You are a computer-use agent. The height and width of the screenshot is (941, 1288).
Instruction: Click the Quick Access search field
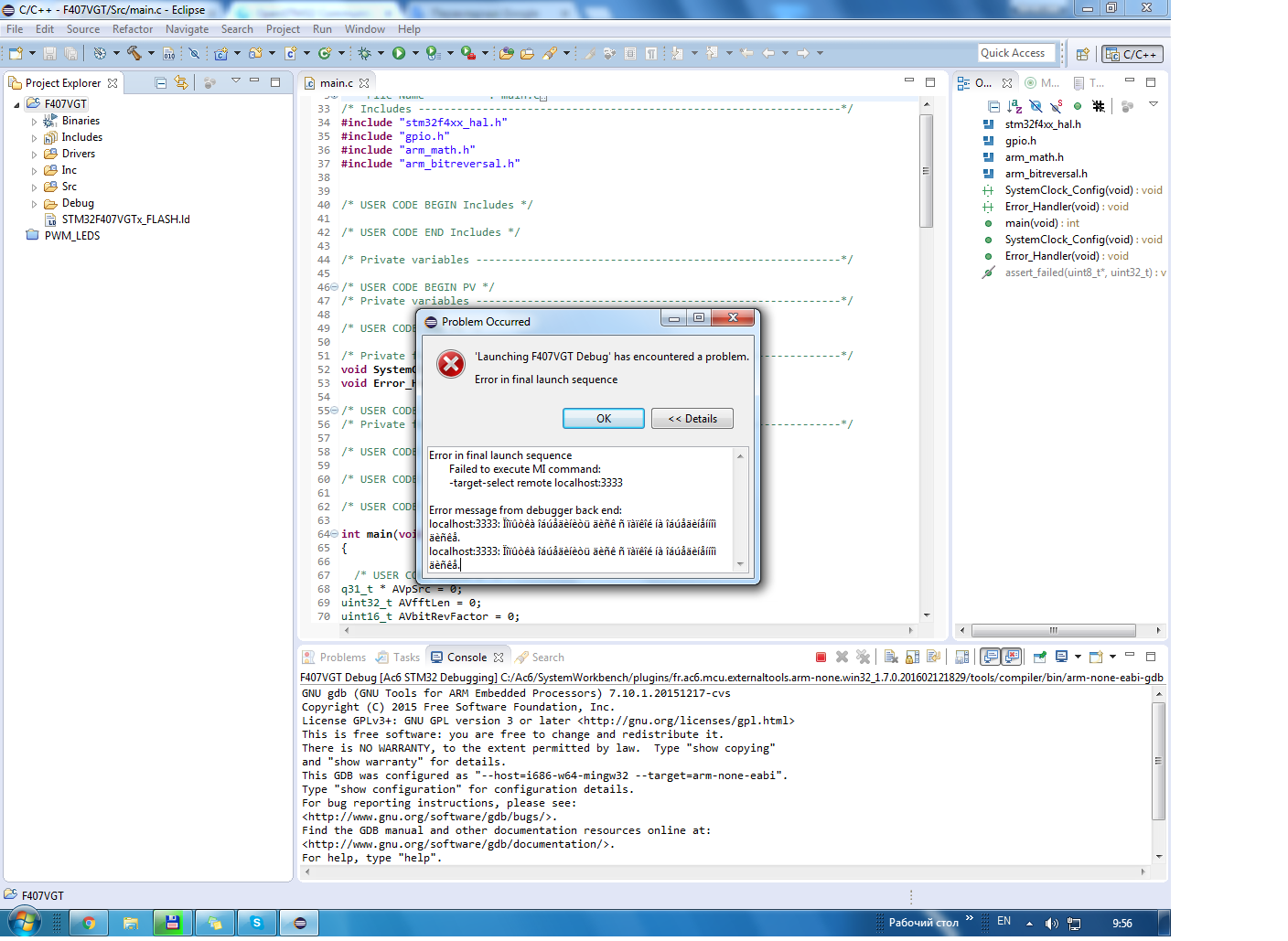pos(1016,54)
